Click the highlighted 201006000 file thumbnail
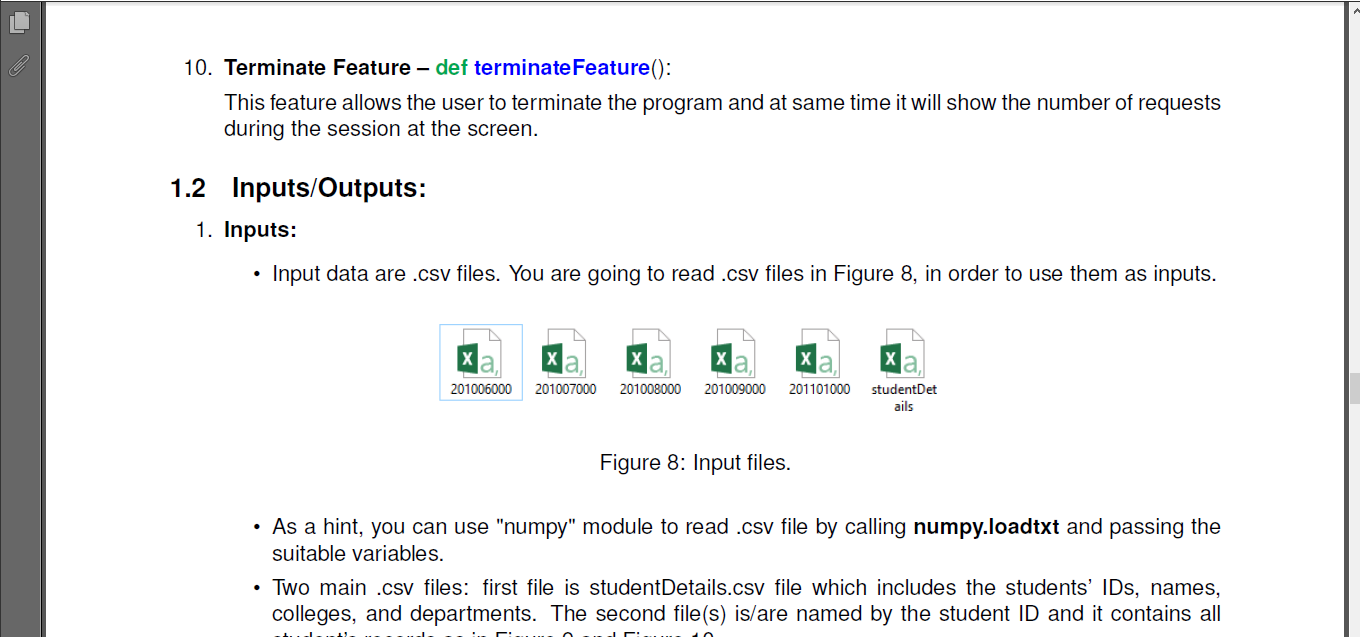The image size is (1360, 637). pyautogui.click(x=480, y=362)
